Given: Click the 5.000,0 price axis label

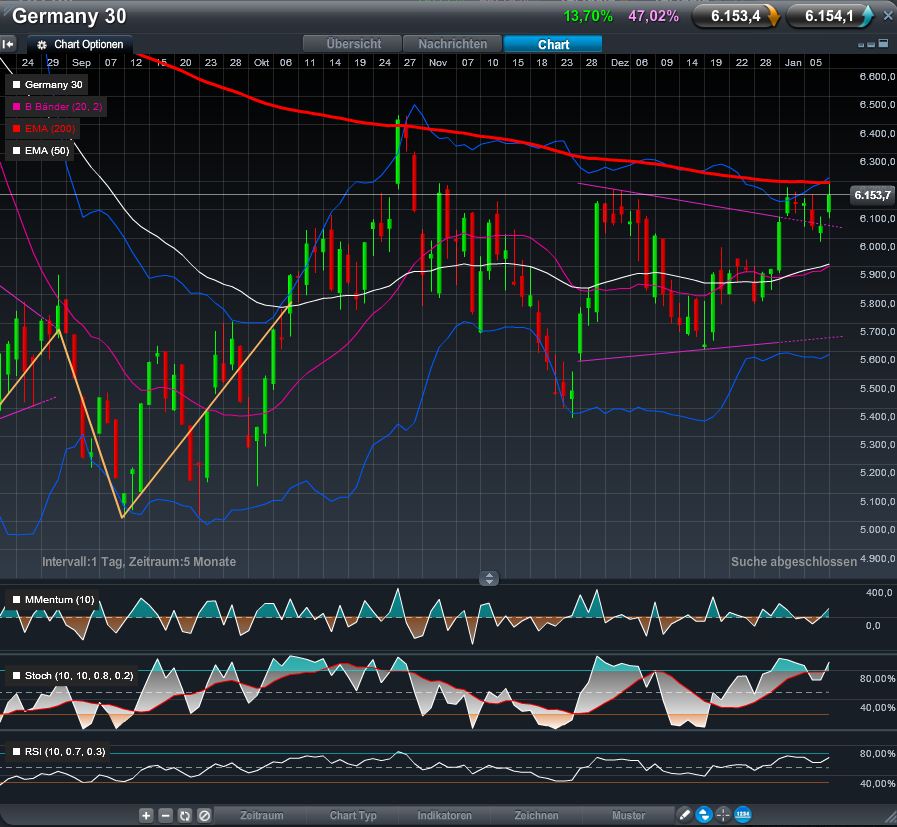Looking at the screenshot, I should [877, 530].
